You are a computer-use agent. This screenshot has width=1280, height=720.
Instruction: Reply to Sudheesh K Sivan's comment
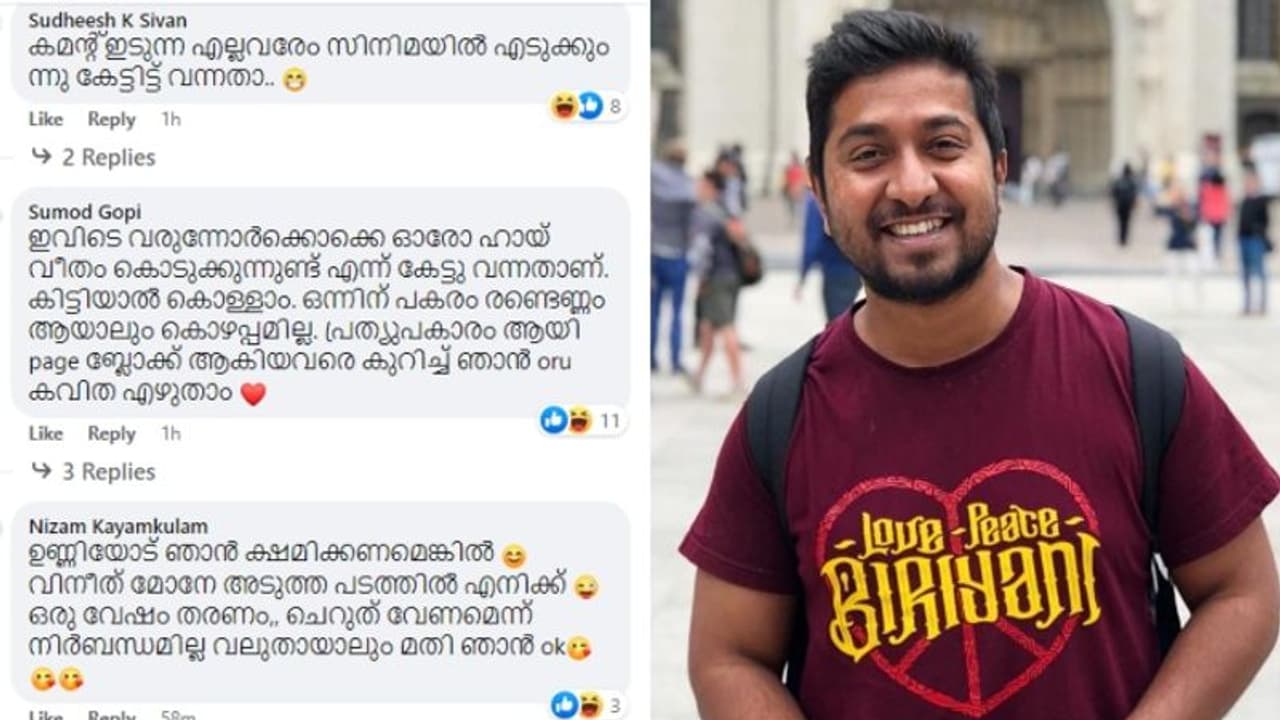[x=111, y=119]
